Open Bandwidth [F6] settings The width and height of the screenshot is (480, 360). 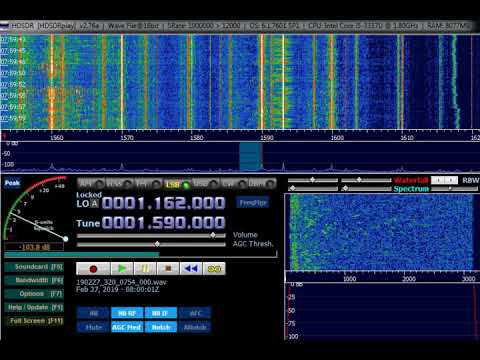pyautogui.click(x=34, y=280)
